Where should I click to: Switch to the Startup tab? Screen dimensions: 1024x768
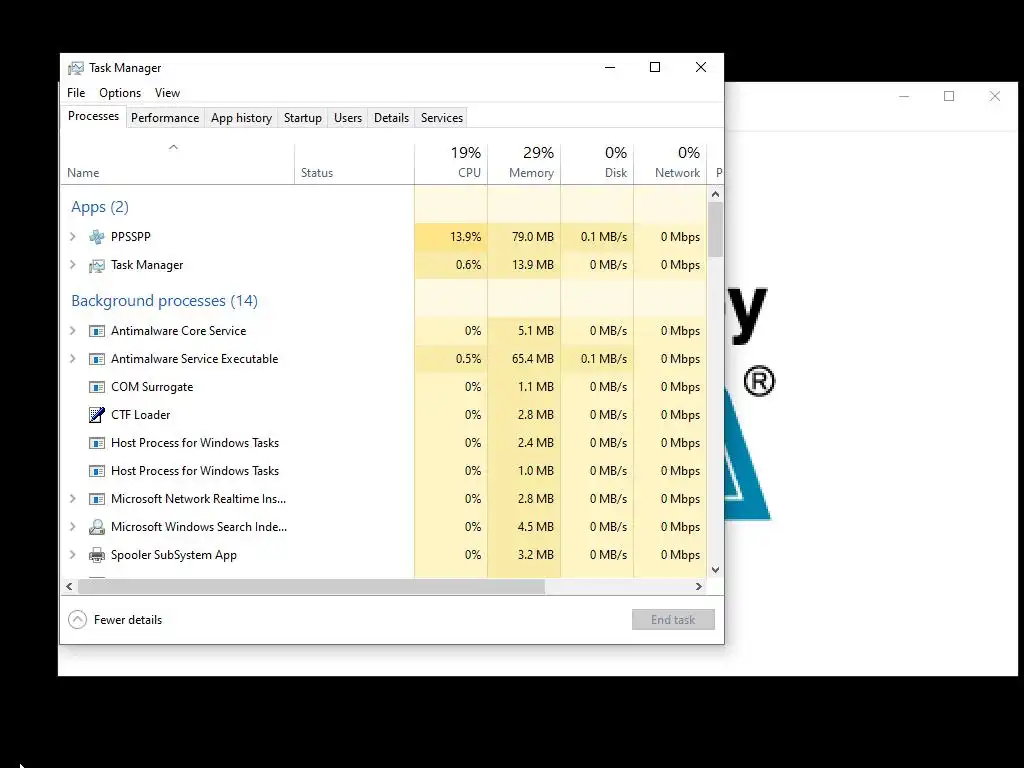[x=302, y=118]
